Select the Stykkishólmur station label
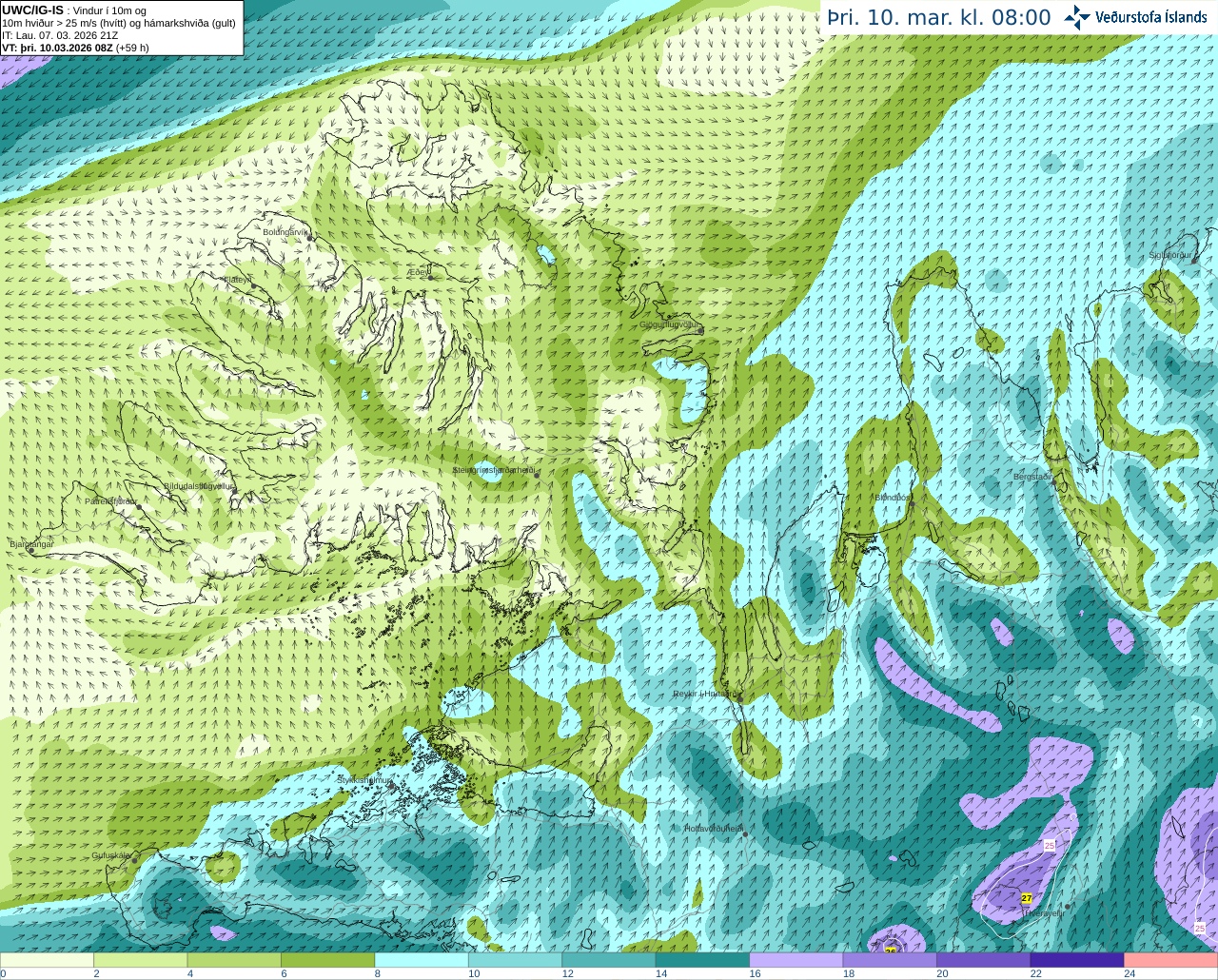Image resolution: width=1218 pixels, height=980 pixels. click(364, 780)
